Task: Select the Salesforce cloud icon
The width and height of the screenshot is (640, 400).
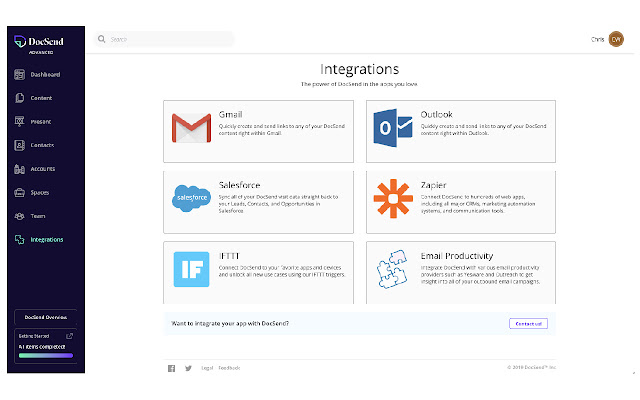Action: click(x=189, y=198)
